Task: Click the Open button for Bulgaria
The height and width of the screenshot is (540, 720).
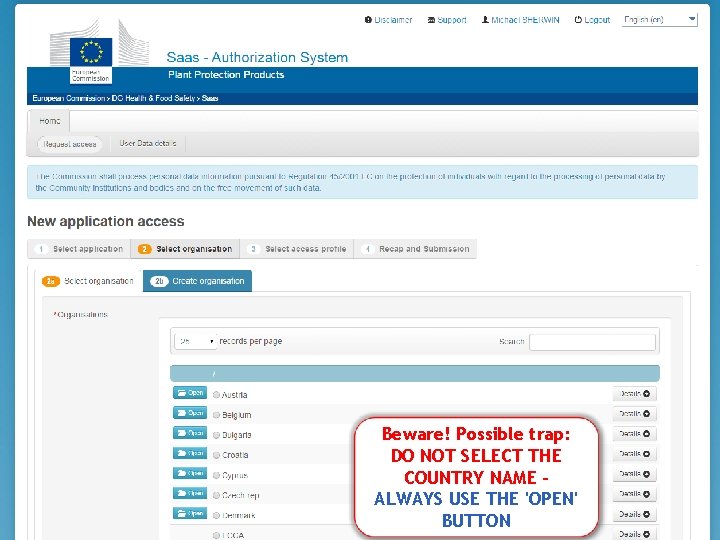Action: [x=190, y=433]
